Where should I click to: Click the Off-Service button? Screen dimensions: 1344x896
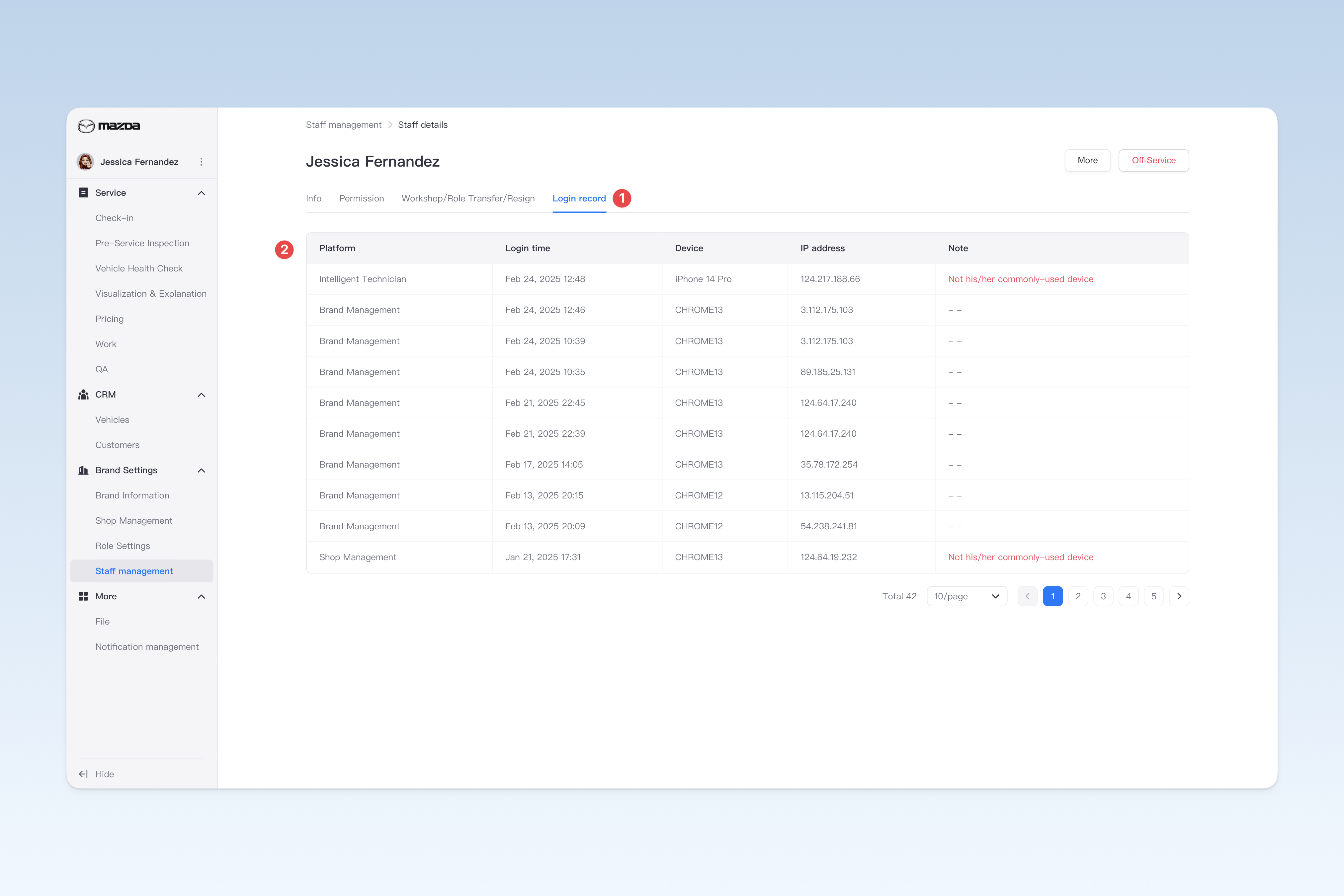(x=1154, y=161)
